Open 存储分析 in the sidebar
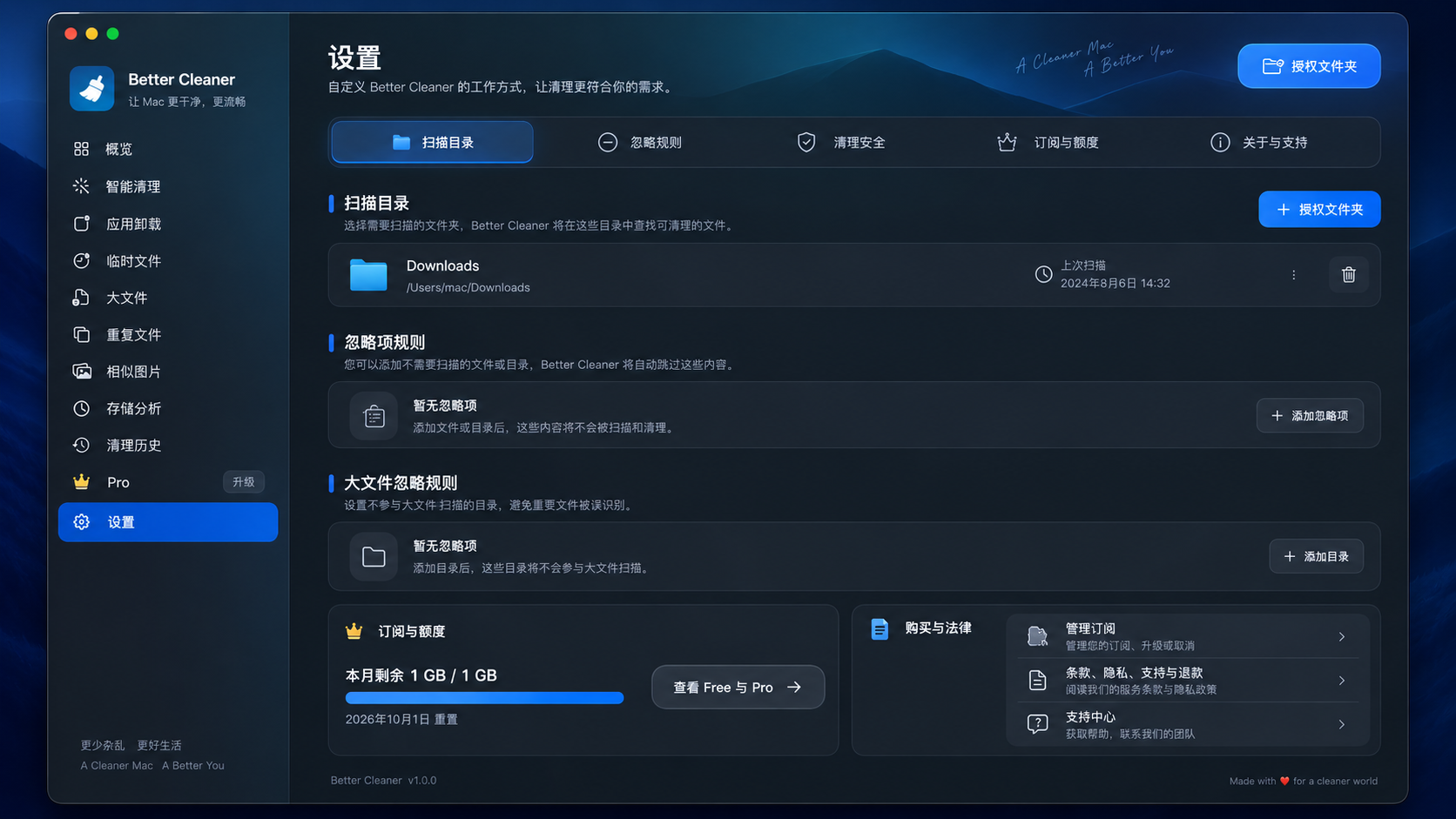 pos(168,408)
